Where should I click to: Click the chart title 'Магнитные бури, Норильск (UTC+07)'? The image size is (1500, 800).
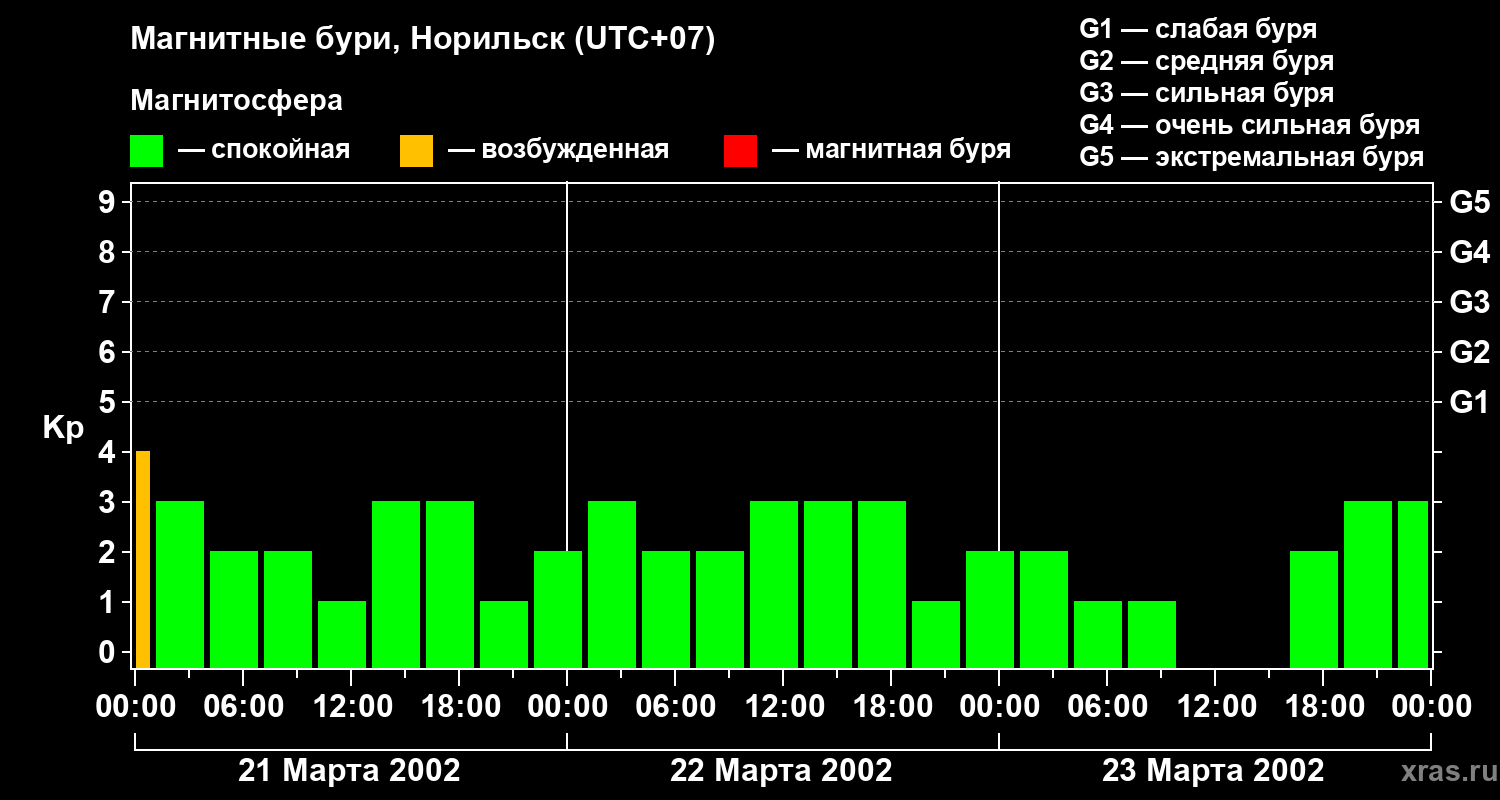click(423, 40)
